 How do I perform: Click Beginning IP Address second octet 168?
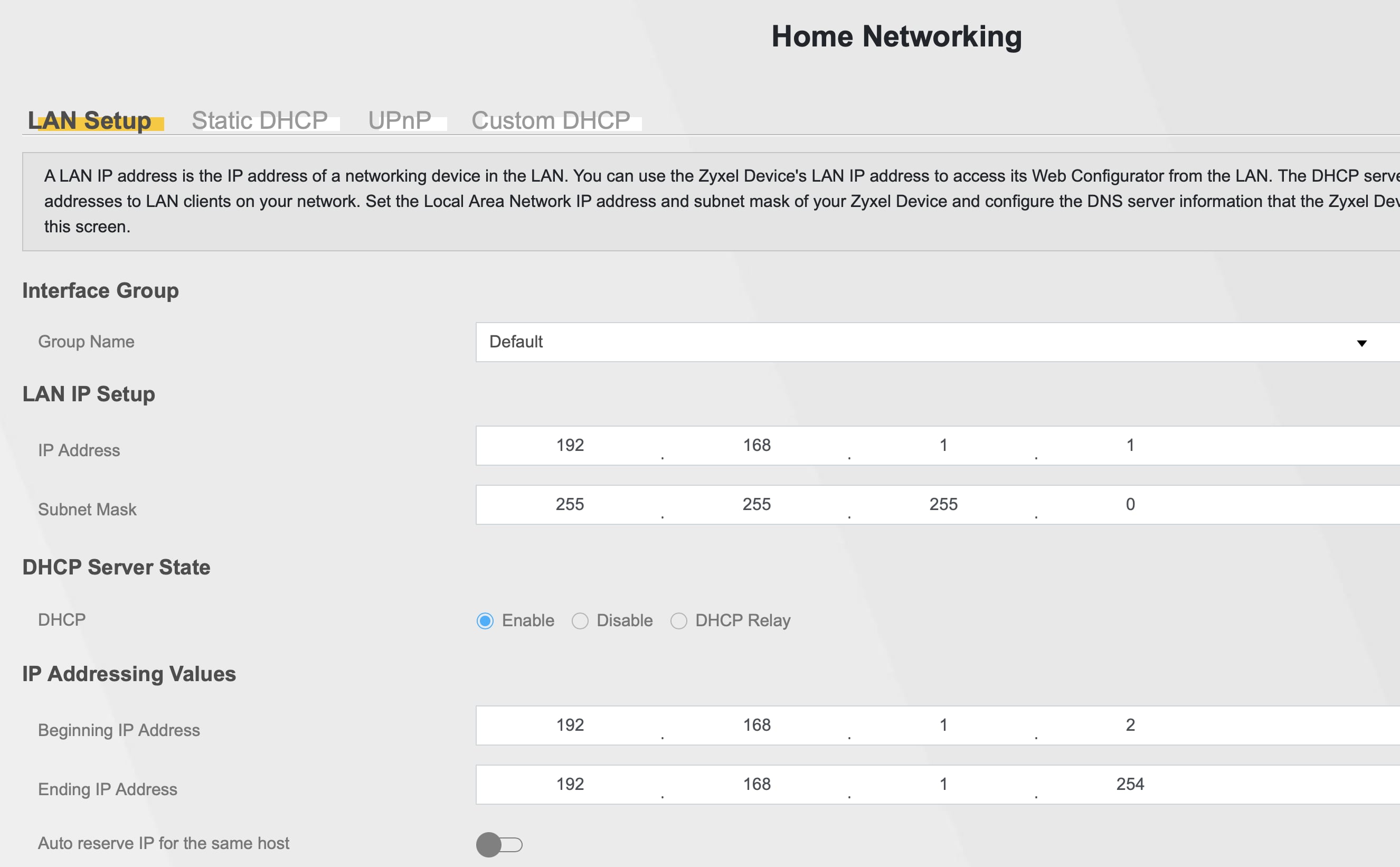point(756,725)
